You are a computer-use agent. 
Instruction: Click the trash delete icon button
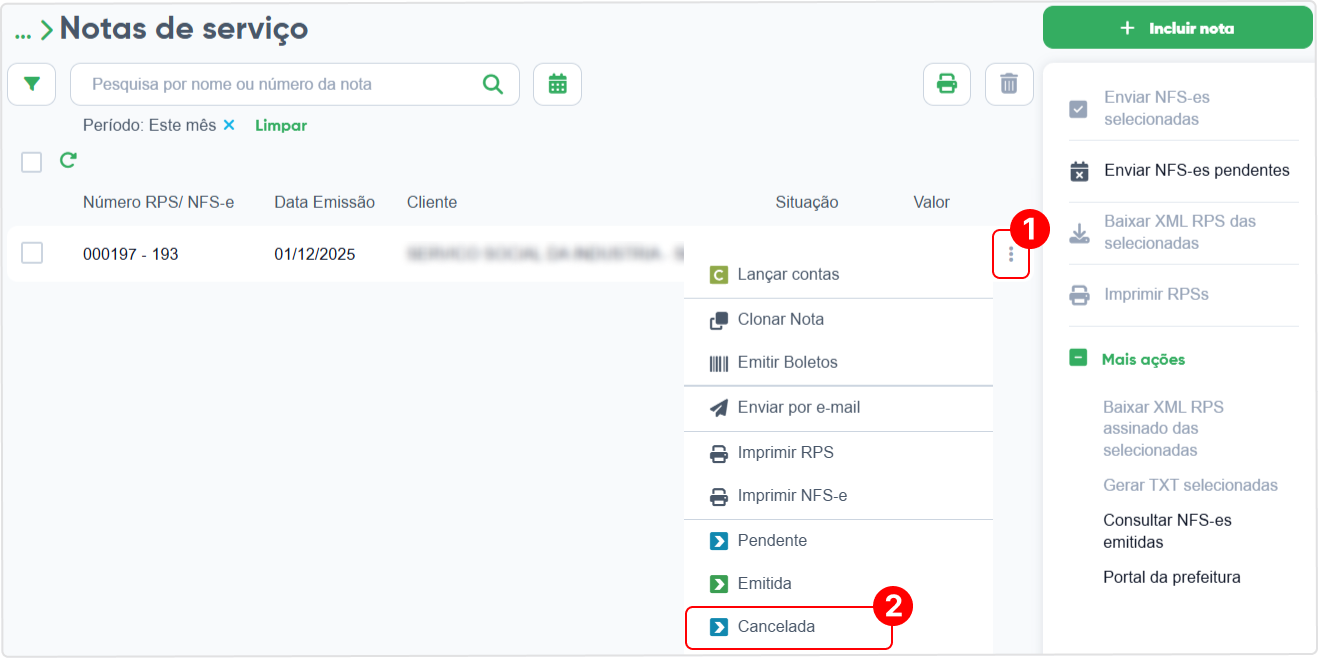(1009, 84)
